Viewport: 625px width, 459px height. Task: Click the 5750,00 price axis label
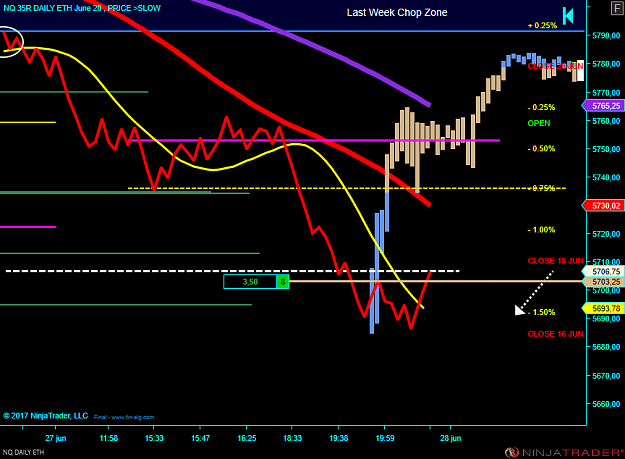pos(606,149)
